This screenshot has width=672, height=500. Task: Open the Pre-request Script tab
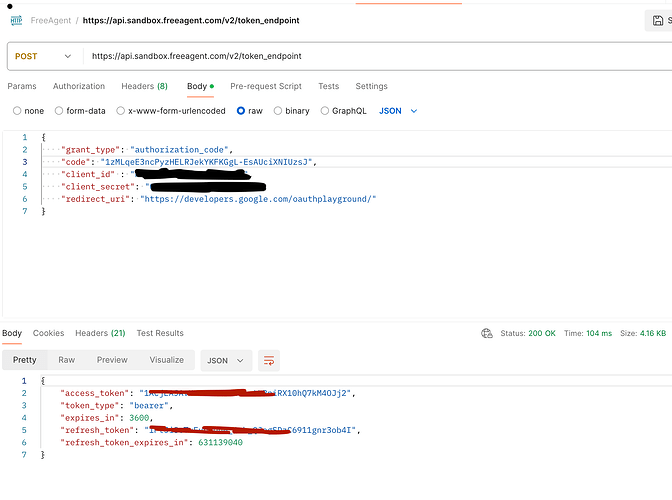pyautogui.click(x=266, y=86)
